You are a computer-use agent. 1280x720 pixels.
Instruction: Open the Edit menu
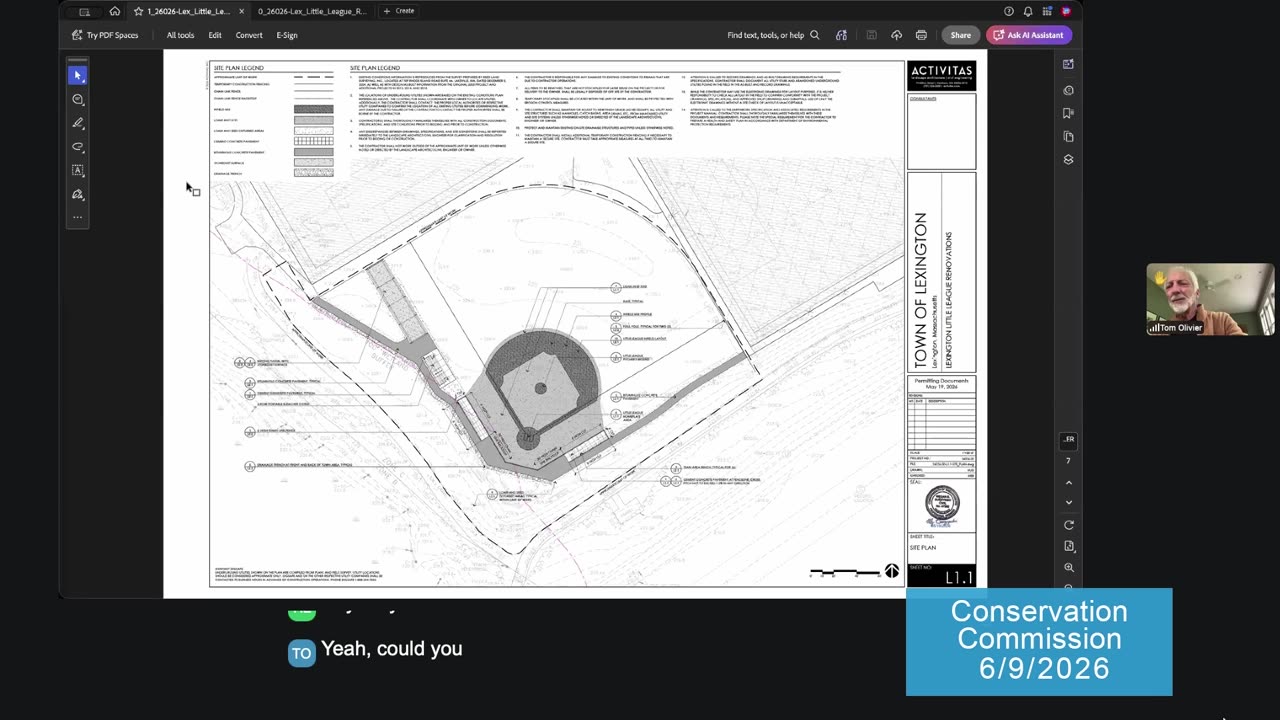point(215,35)
